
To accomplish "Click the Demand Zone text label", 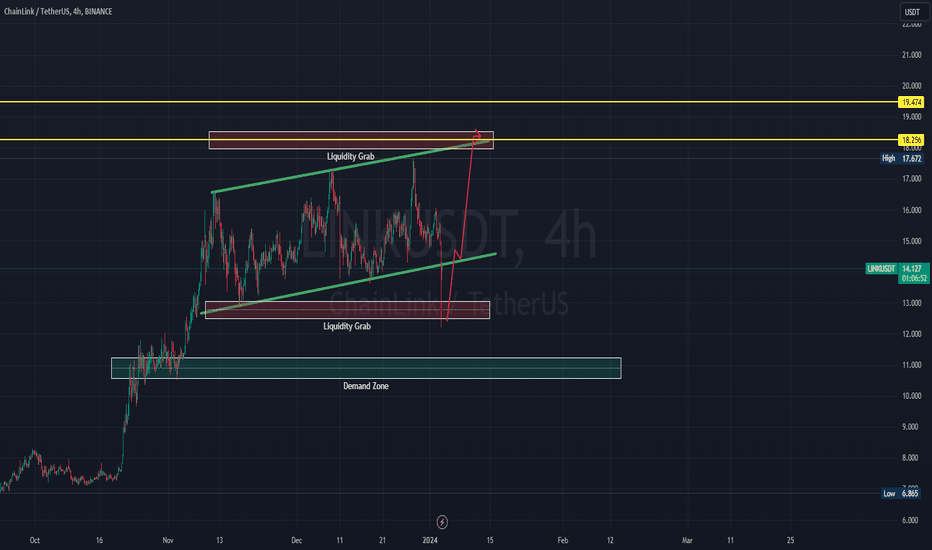I will coord(366,386).
